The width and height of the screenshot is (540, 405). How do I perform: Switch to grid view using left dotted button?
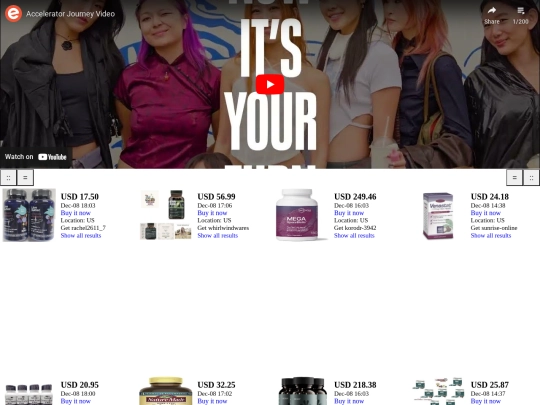(x=8, y=178)
